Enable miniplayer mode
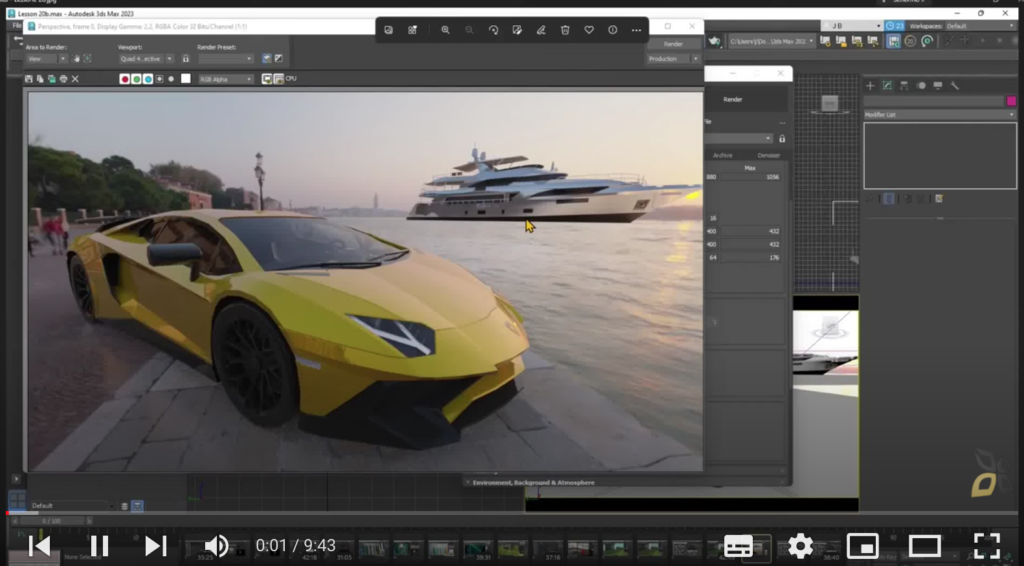Image resolution: width=1024 pixels, height=566 pixels. [862, 546]
